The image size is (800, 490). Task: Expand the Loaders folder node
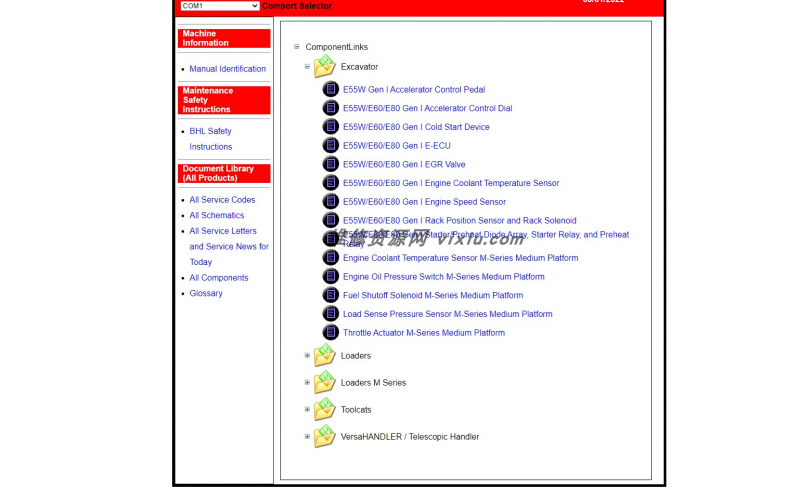307,355
